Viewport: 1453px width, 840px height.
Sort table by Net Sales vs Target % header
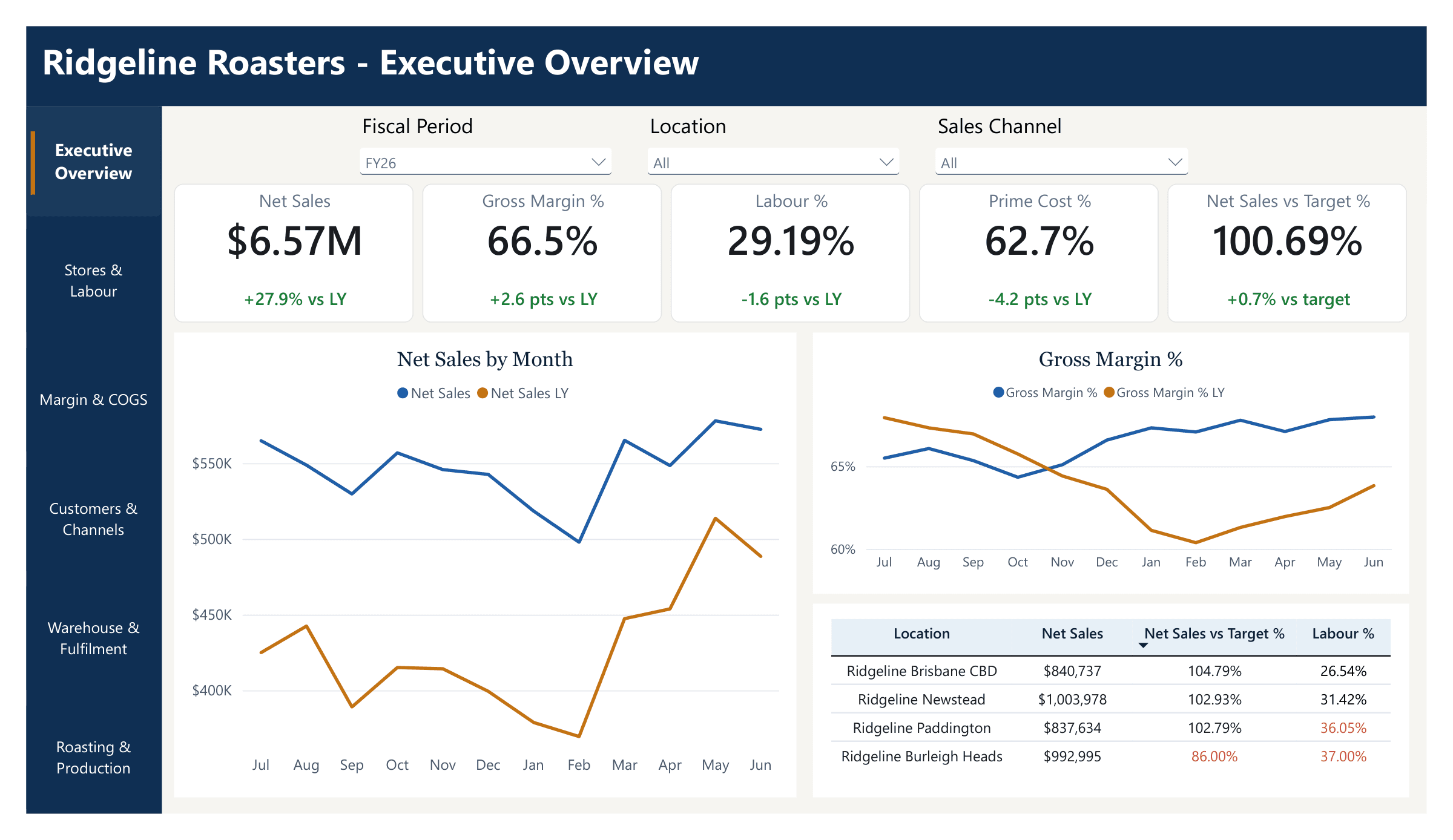pyautogui.click(x=1214, y=634)
